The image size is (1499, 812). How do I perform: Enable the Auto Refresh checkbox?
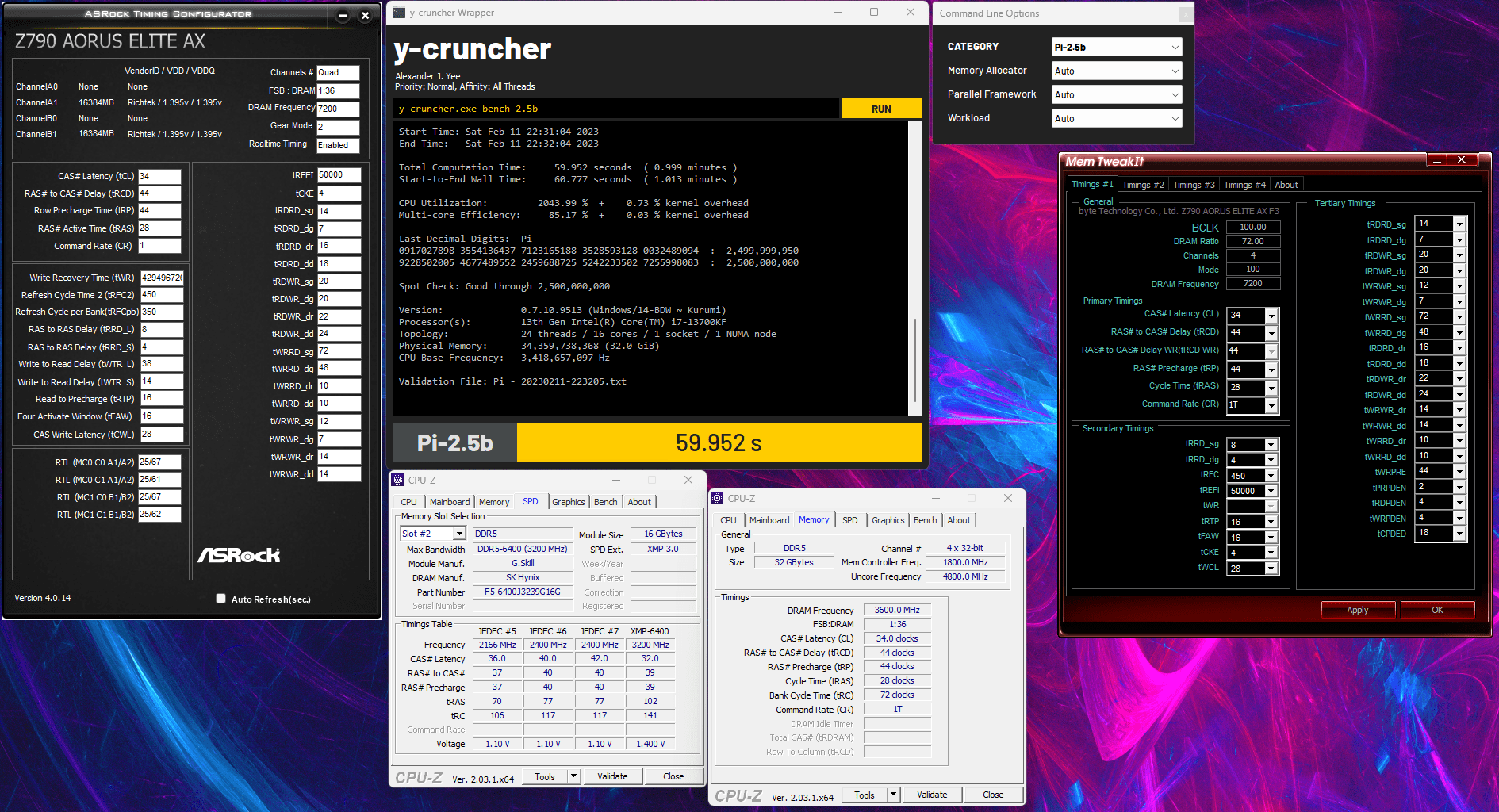221,599
